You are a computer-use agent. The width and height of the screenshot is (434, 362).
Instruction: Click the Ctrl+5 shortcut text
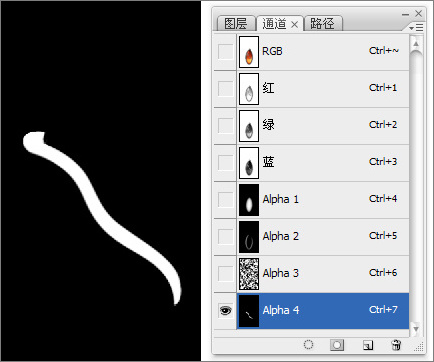(383, 236)
